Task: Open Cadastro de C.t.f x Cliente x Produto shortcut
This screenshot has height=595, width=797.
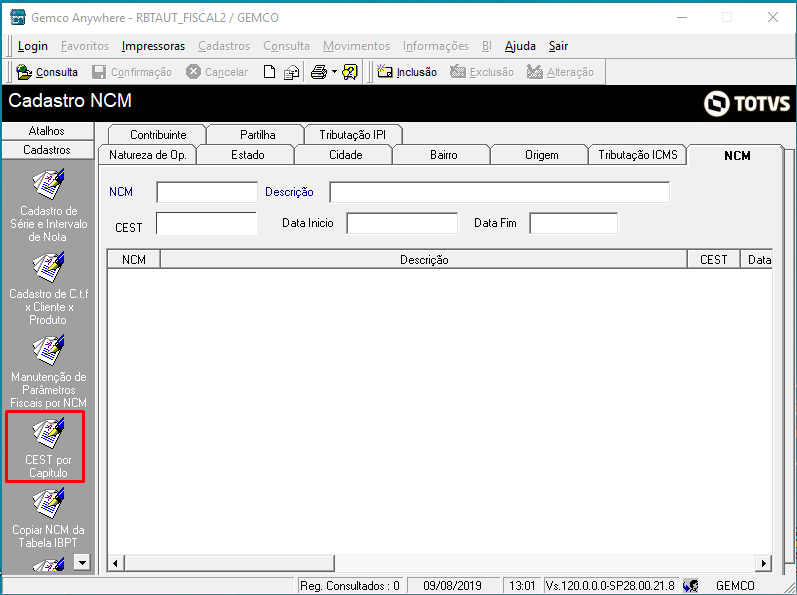Action: point(48,289)
